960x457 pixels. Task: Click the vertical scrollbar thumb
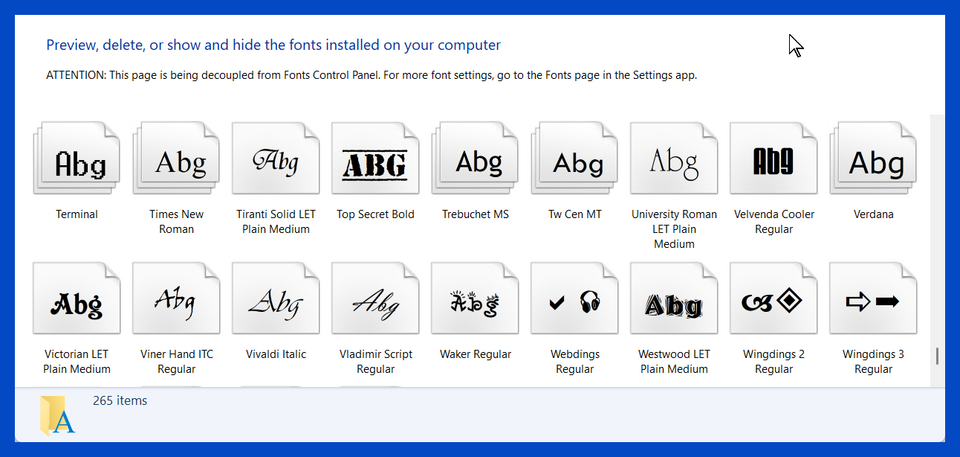tap(937, 356)
